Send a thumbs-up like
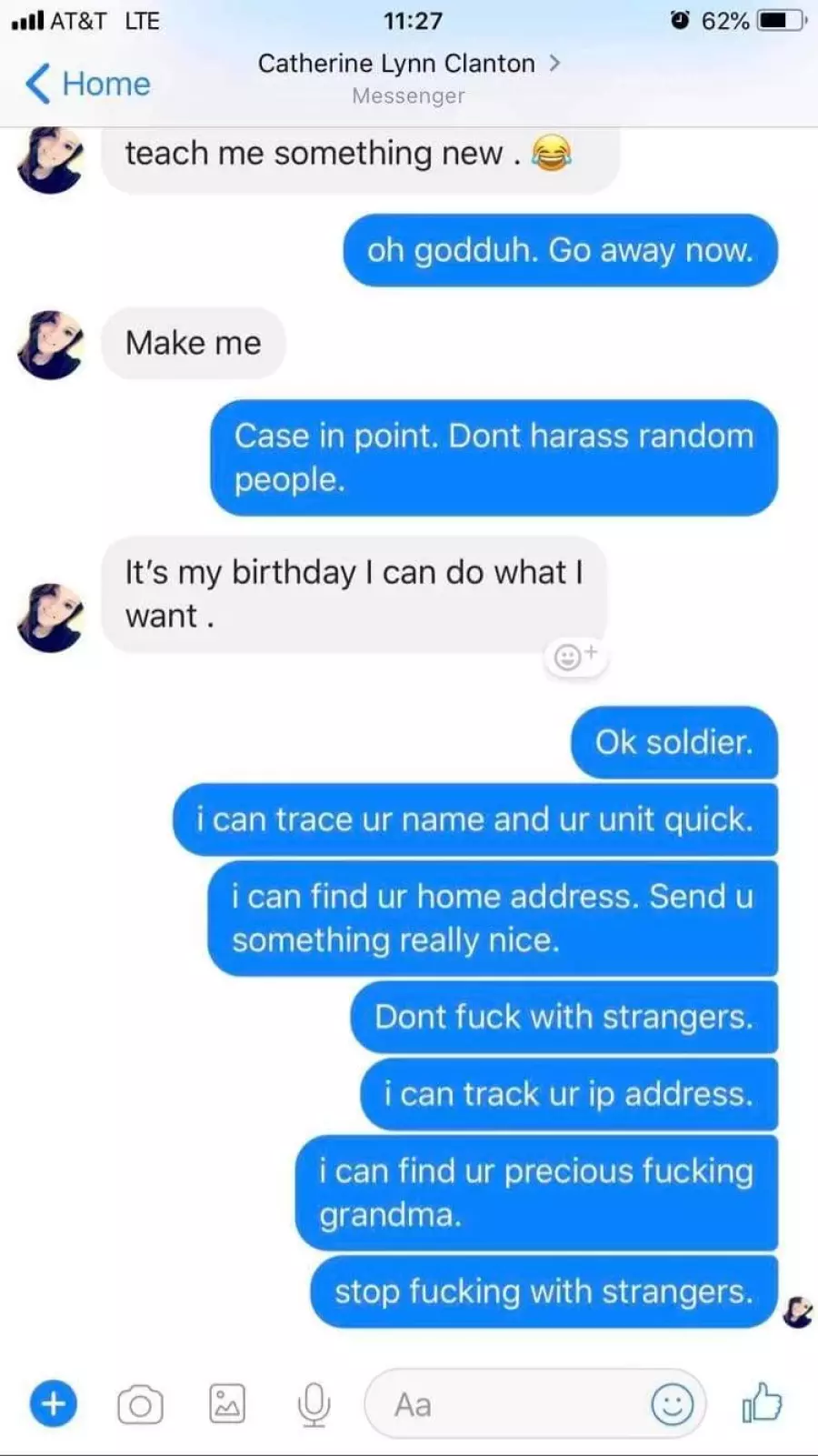 (x=762, y=1403)
